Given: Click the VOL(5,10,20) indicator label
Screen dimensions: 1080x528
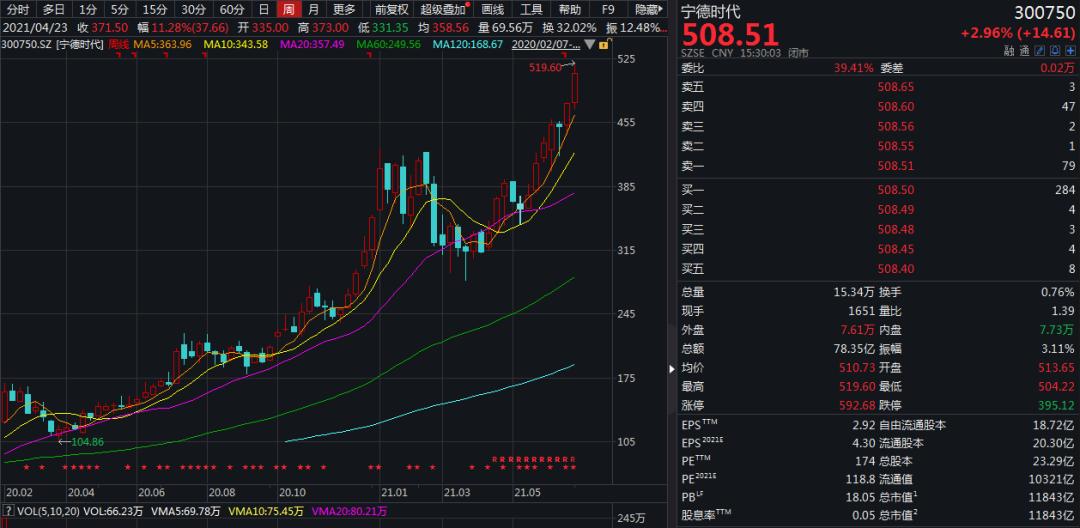Looking at the screenshot, I should coord(47,511).
